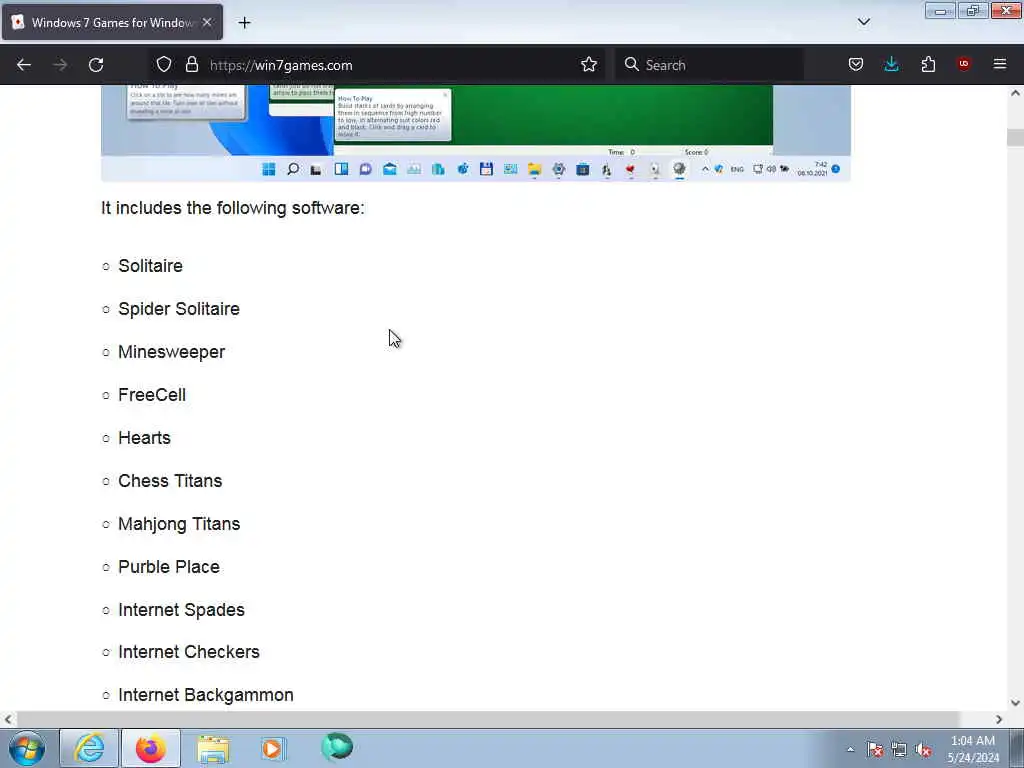Image resolution: width=1024 pixels, height=768 pixels.
Task: Click the Chess Titans list item
Action: tap(170, 481)
